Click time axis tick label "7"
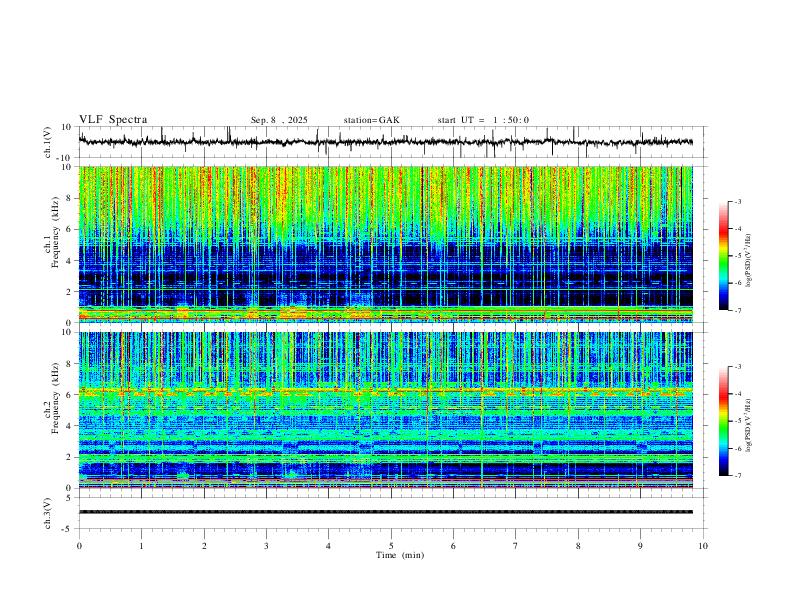Screen dimensions: 792x612 tap(516, 546)
